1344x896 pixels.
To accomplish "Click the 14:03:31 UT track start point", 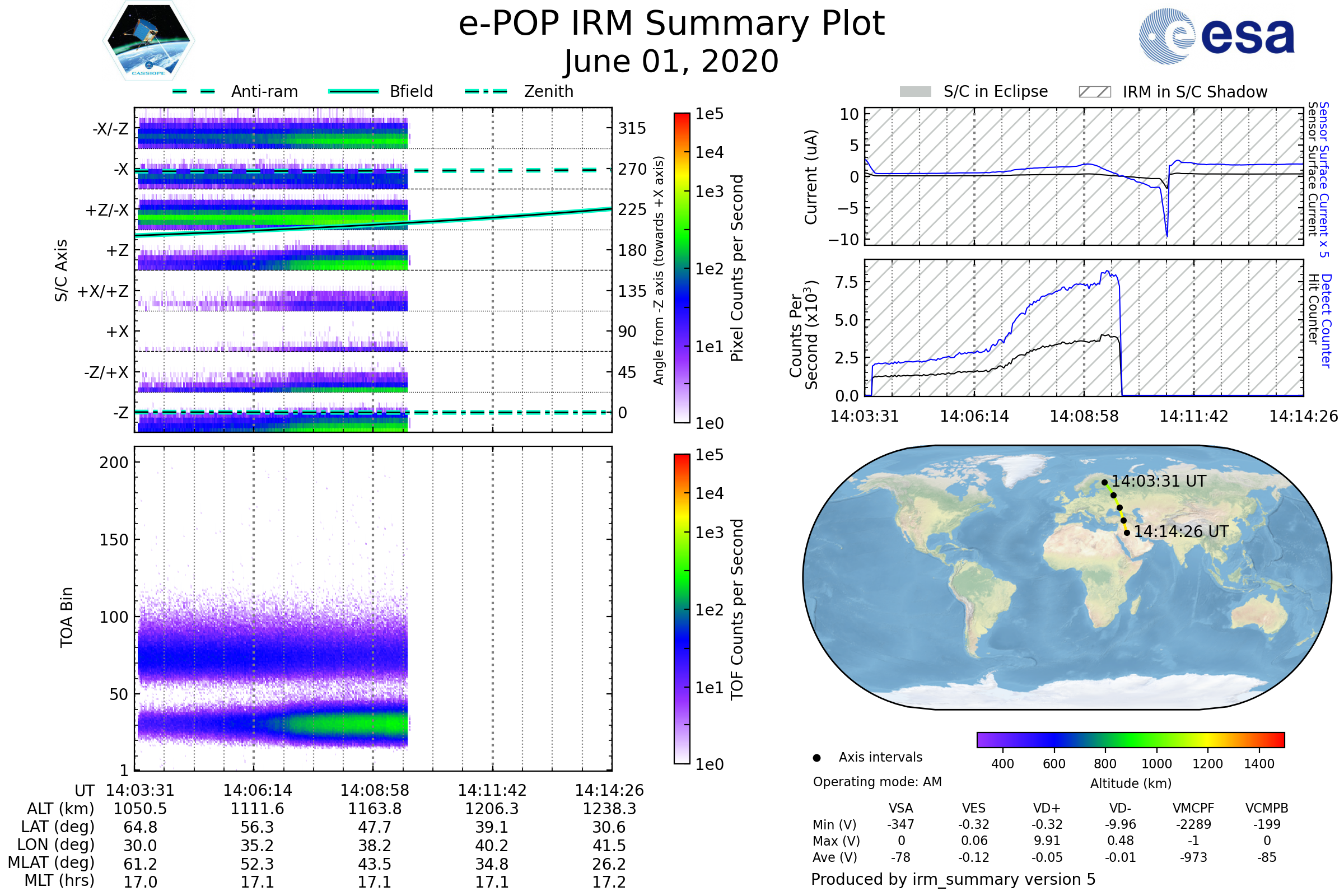I will click(x=1104, y=482).
